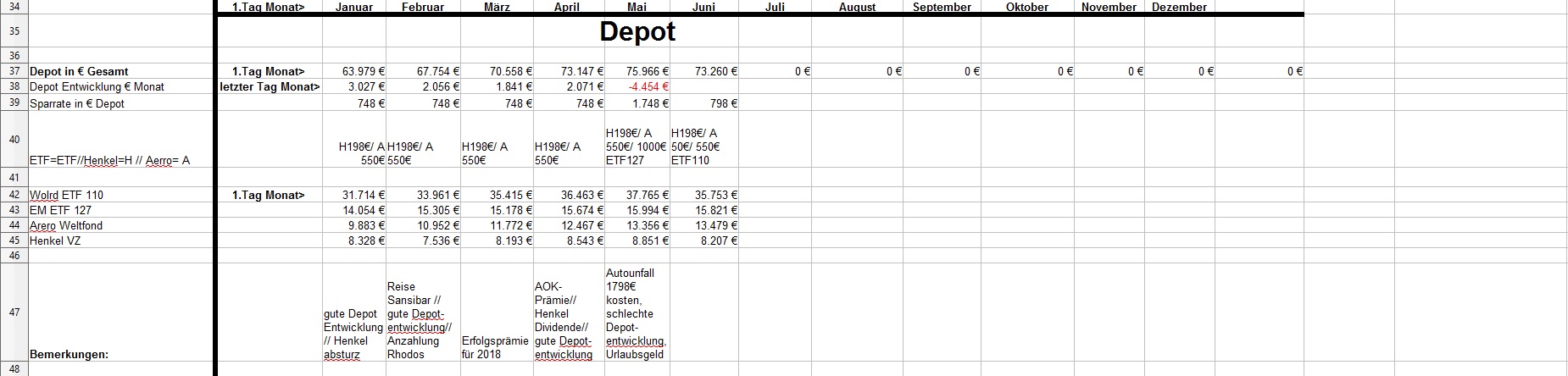This screenshot has height=376, width=1568.
Task: Click the 'Oktober' month header cell
Action: 1027,7
